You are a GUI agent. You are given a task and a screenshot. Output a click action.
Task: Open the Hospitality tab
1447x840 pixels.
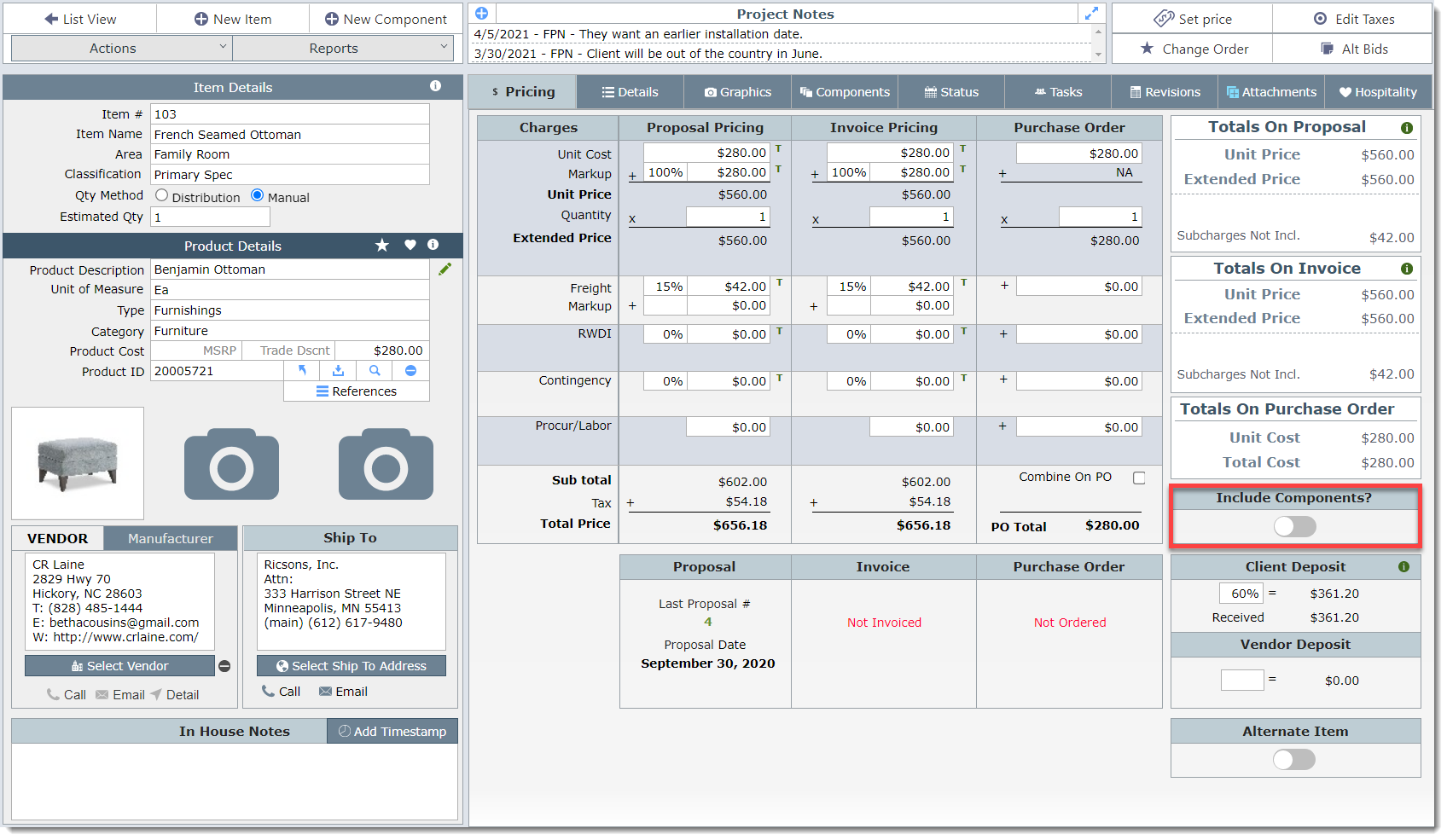pyautogui.click(x=1378, y=92)
